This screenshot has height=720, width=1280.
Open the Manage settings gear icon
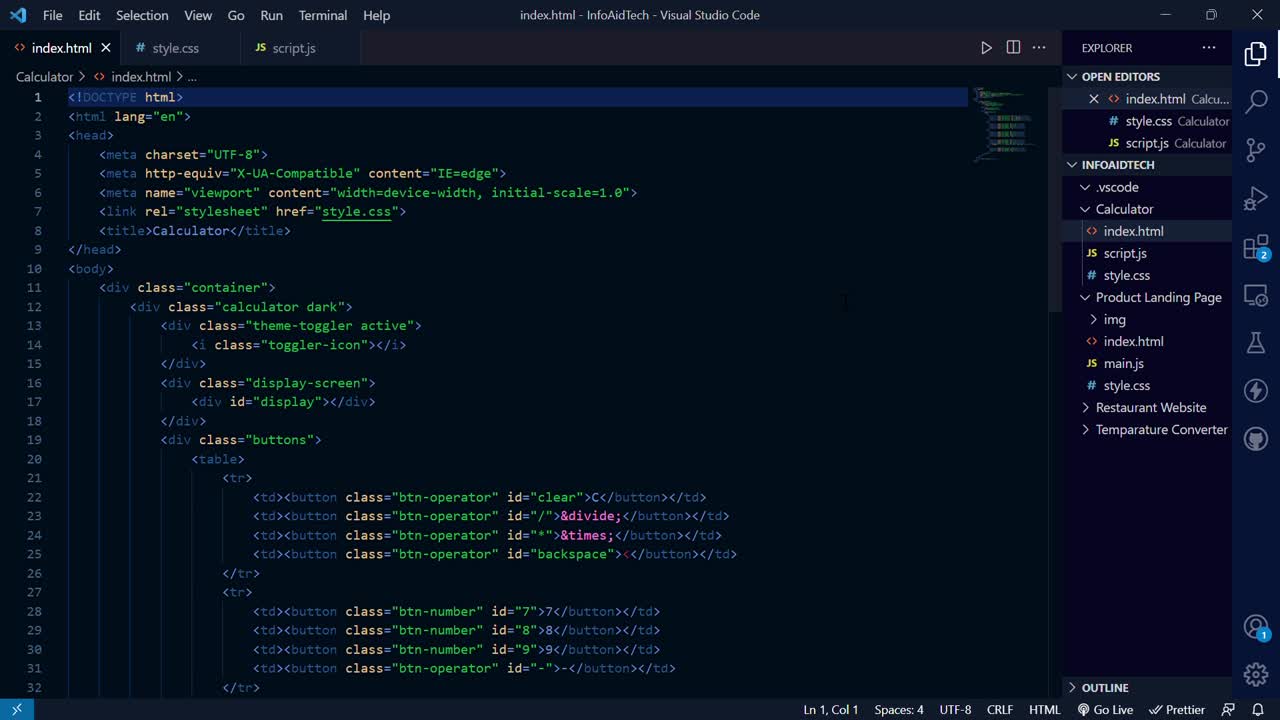tap(1256, 674)
